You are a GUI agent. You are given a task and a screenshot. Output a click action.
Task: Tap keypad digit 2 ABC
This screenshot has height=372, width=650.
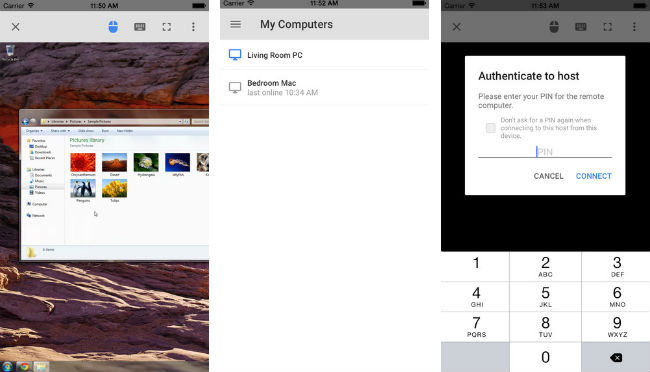tap(546, 267)
